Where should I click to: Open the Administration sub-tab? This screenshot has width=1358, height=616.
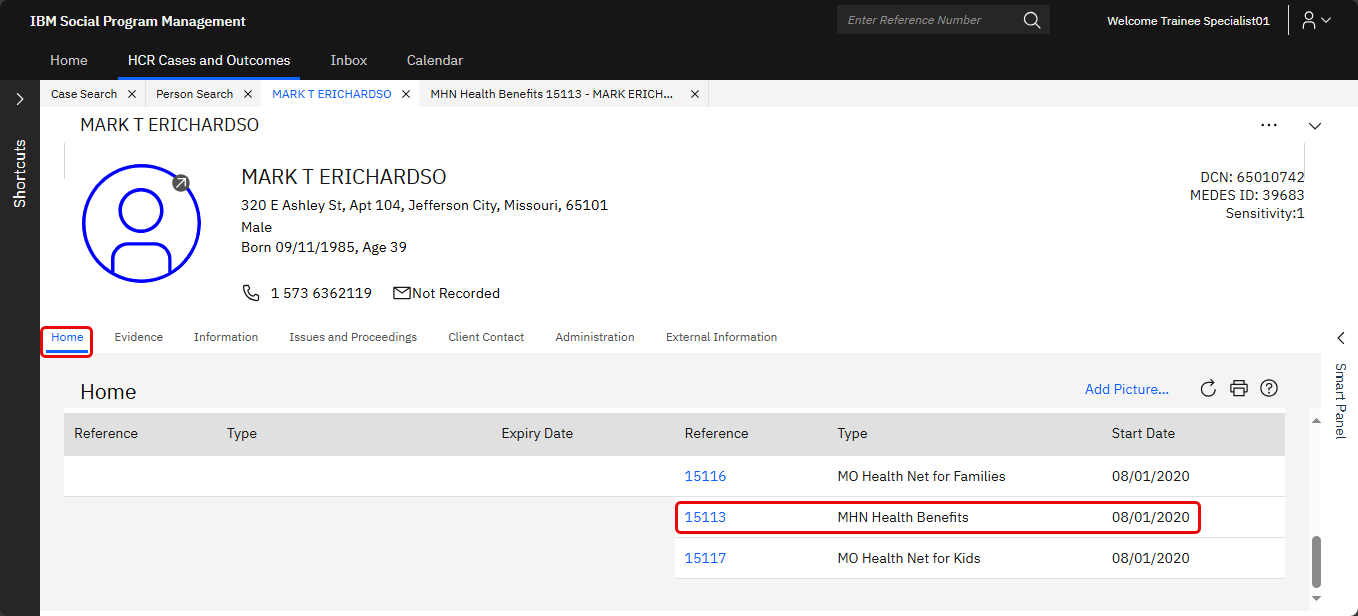595,337
